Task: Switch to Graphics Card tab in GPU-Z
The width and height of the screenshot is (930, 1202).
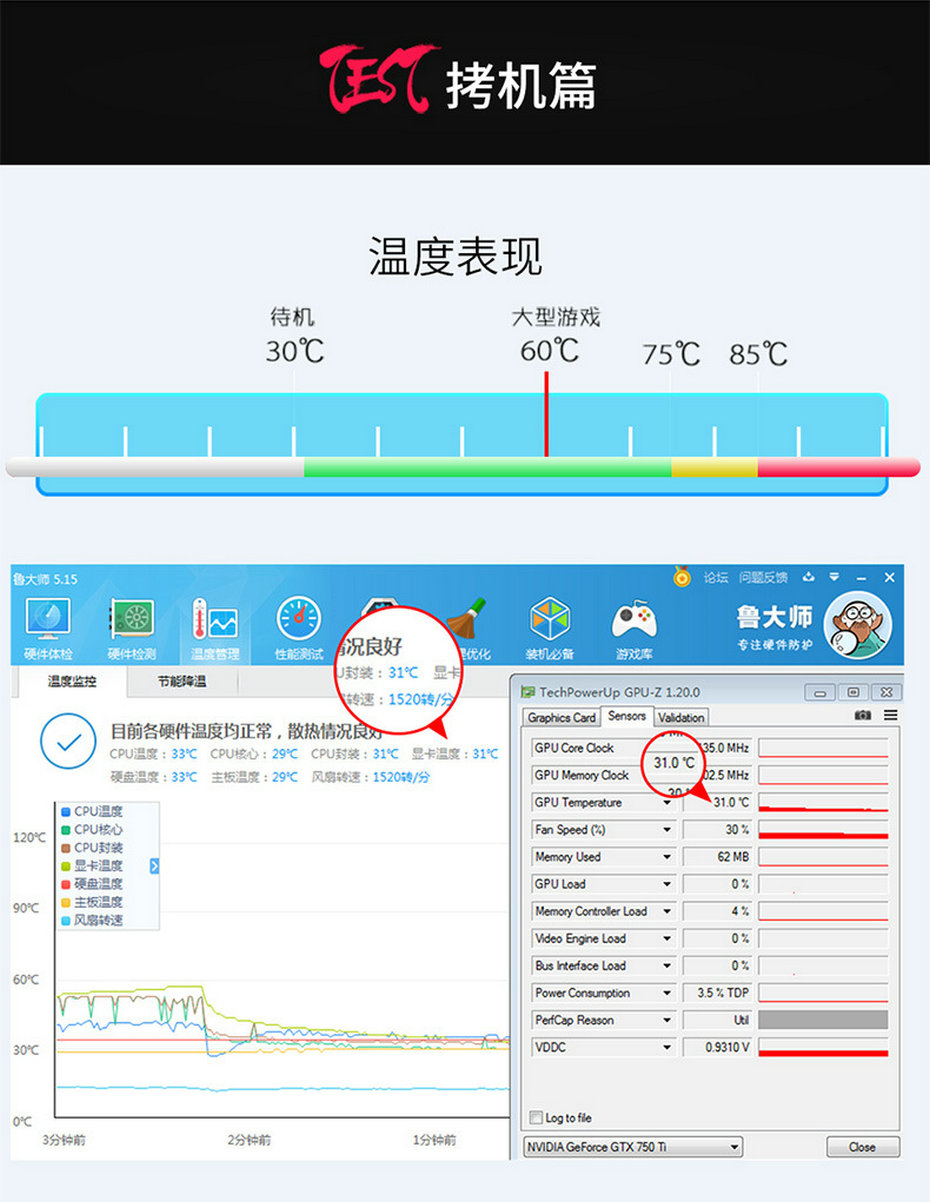Action: [x=561, y=717]
